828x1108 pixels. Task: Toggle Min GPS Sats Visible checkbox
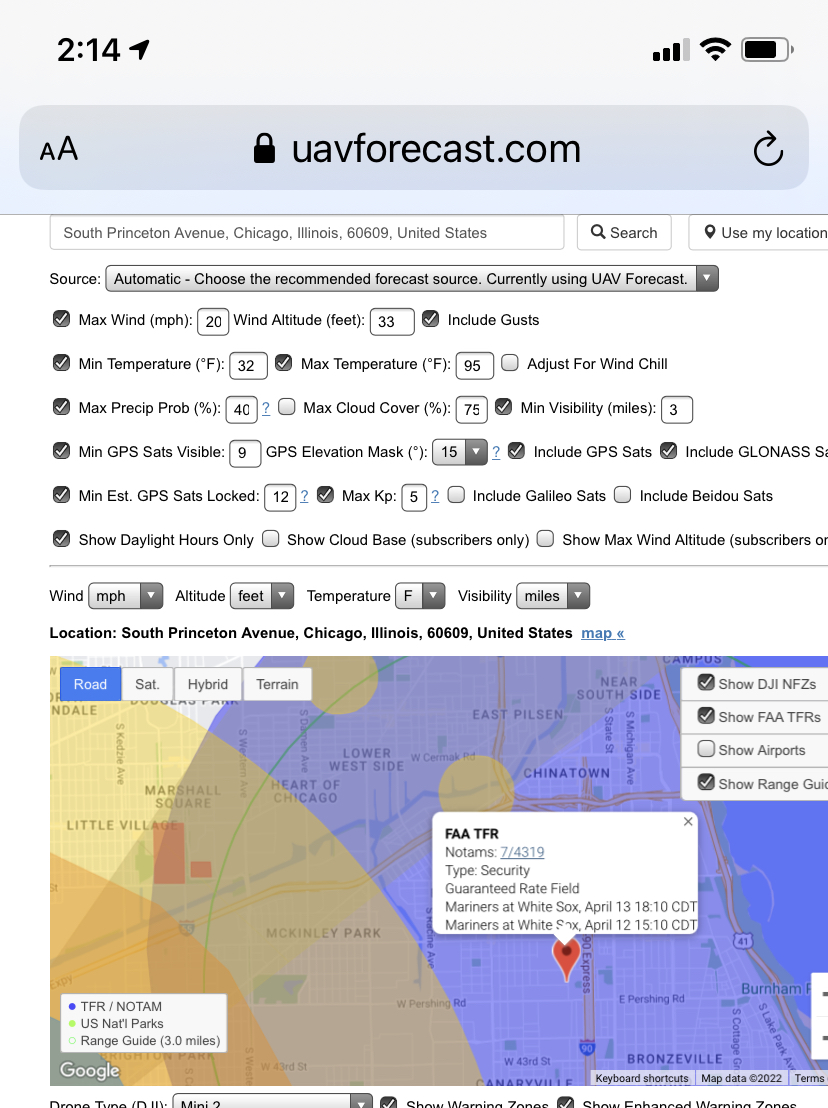click(61, 450)
